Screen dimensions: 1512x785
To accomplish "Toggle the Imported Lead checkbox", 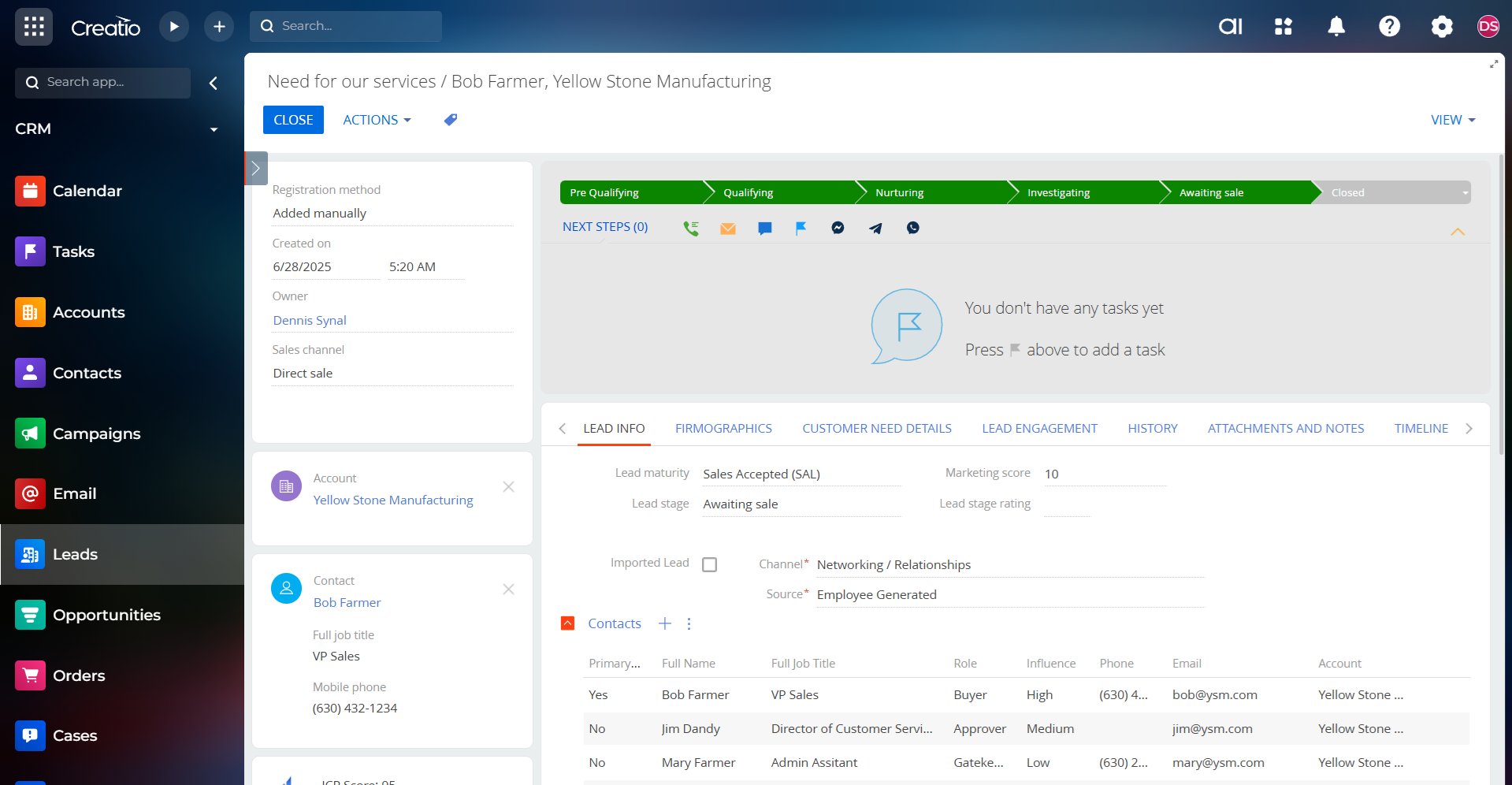I will click(x=709, y=564).
